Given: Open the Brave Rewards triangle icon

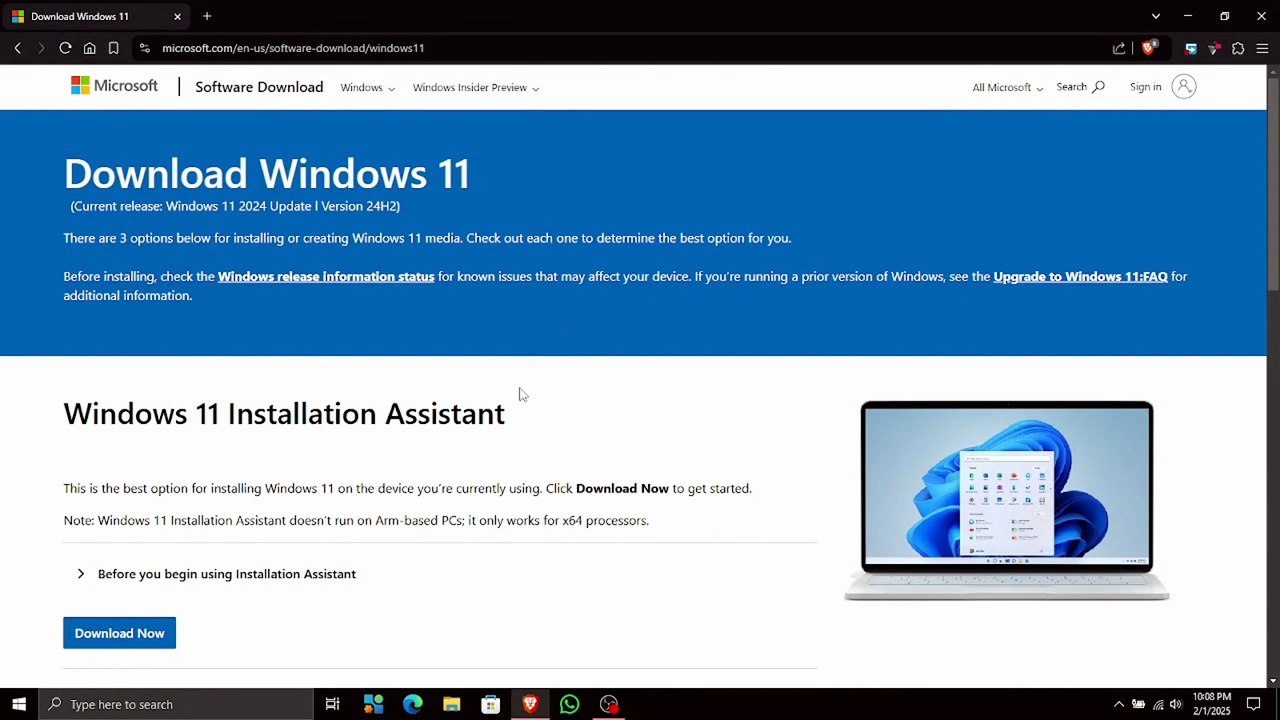Looking at the screenshot, I should point(1214,48).
